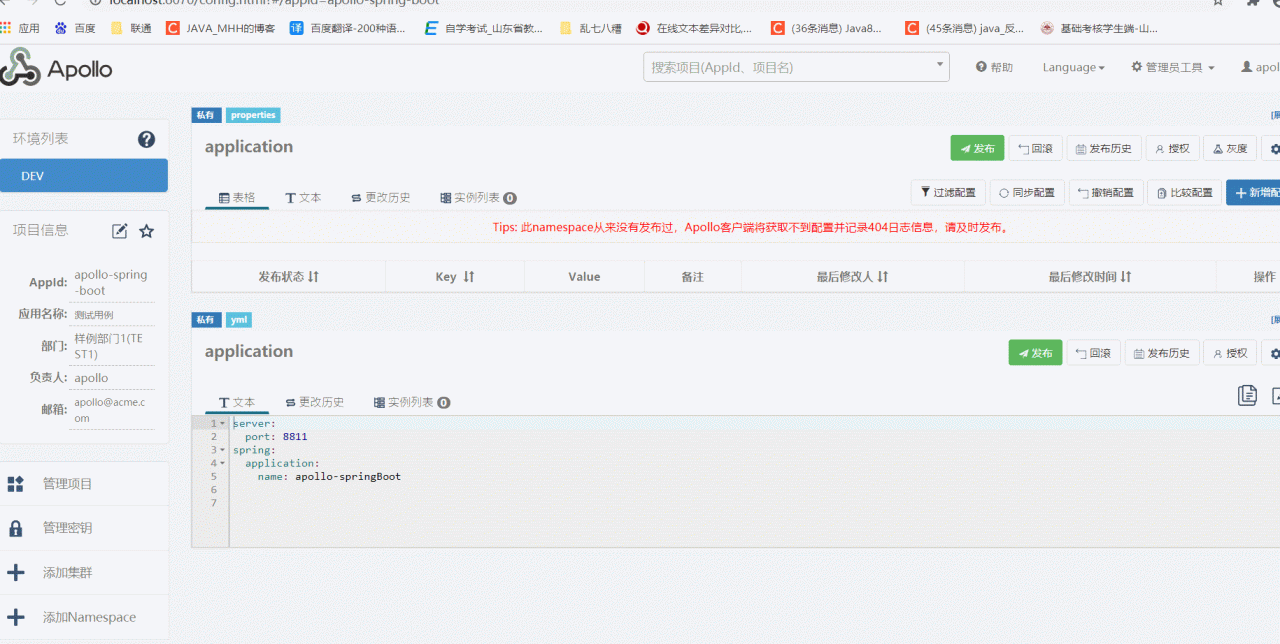This screenshot has width=1280, height=644.
Task: Click the 撤销配置 button
Action: (1105, 192)
